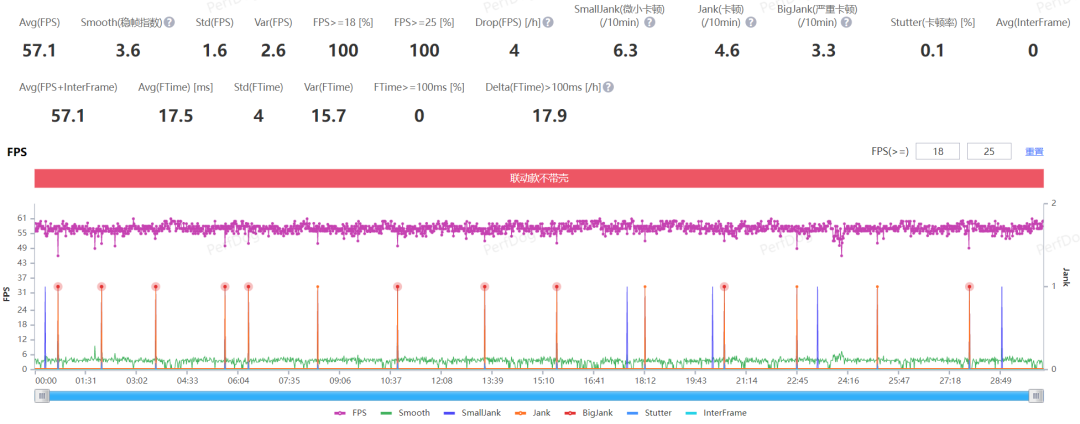Click the Avg(InterFrame) value 0
1080x424 pixels.
pyautogui.click(x=1032, y=50)
